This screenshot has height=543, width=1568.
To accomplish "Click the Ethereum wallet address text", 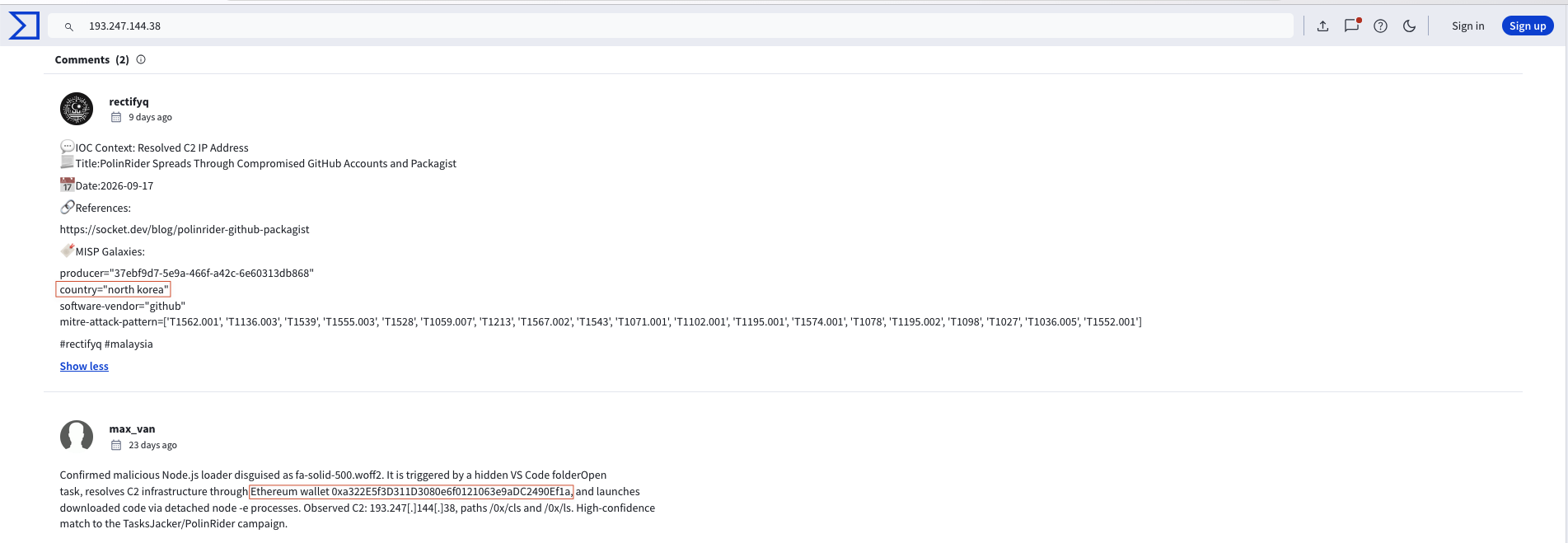I will pos(411,492).
